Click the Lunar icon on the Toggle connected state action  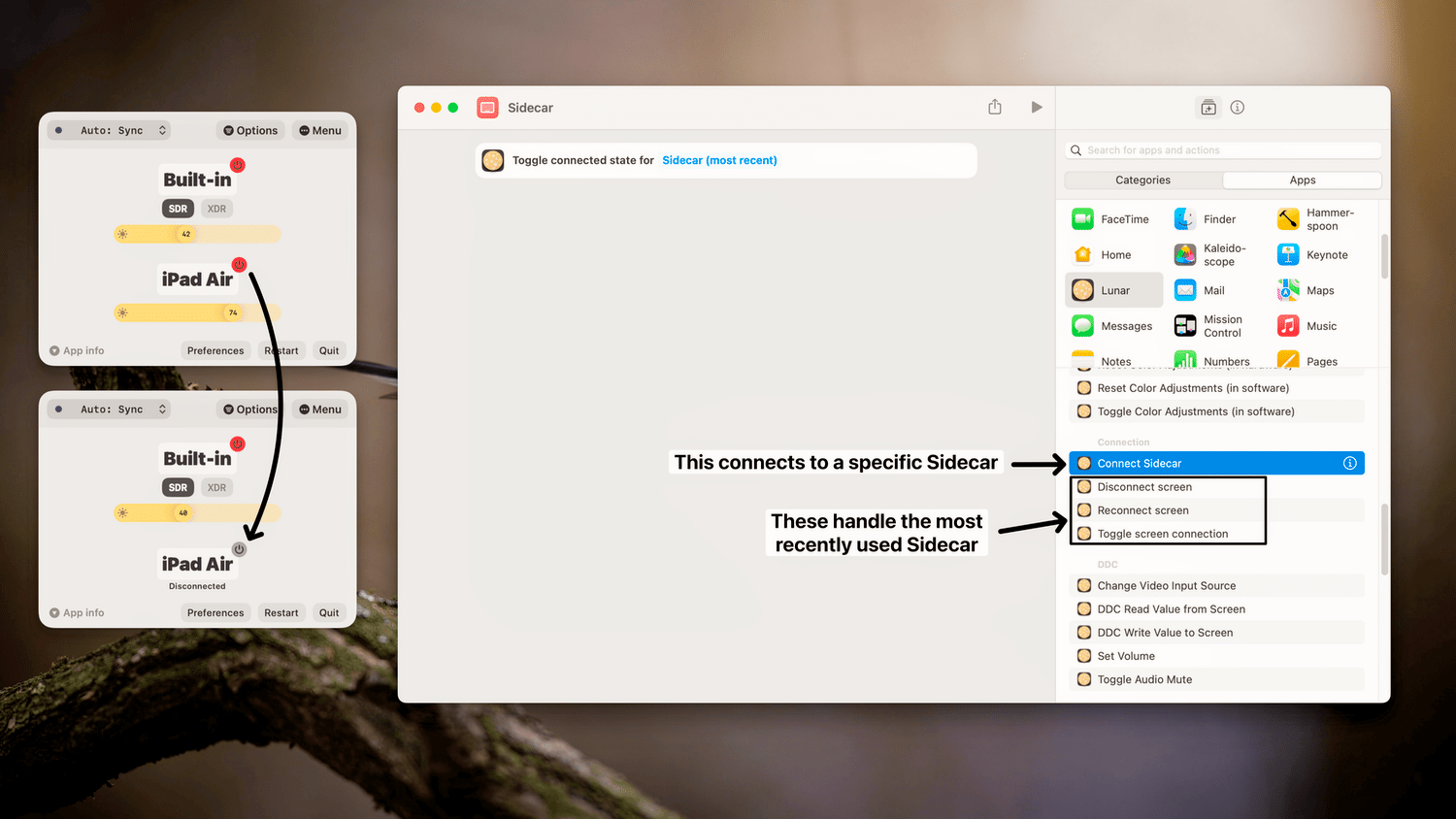tap(493, 160)
